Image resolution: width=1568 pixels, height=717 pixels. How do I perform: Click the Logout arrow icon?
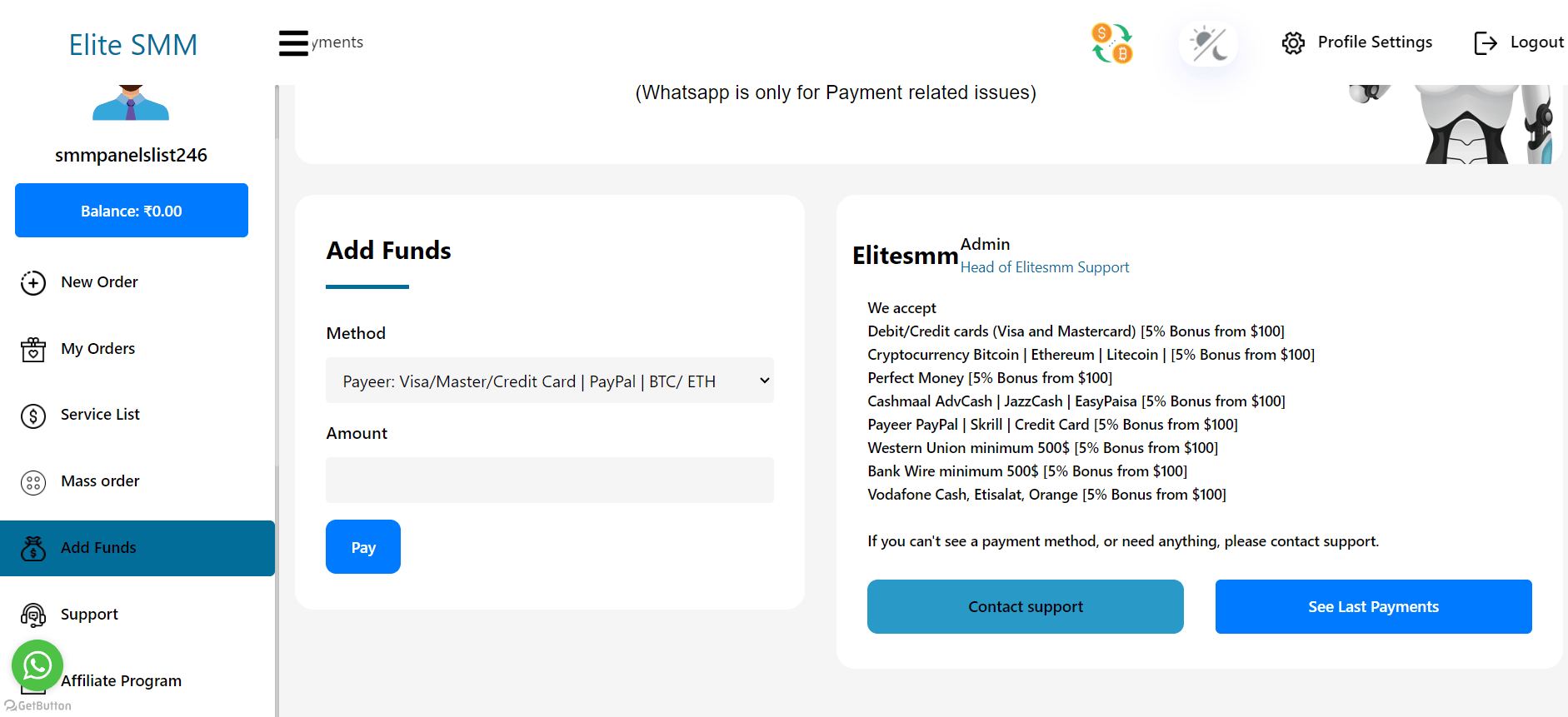[x=1485, y=43]
